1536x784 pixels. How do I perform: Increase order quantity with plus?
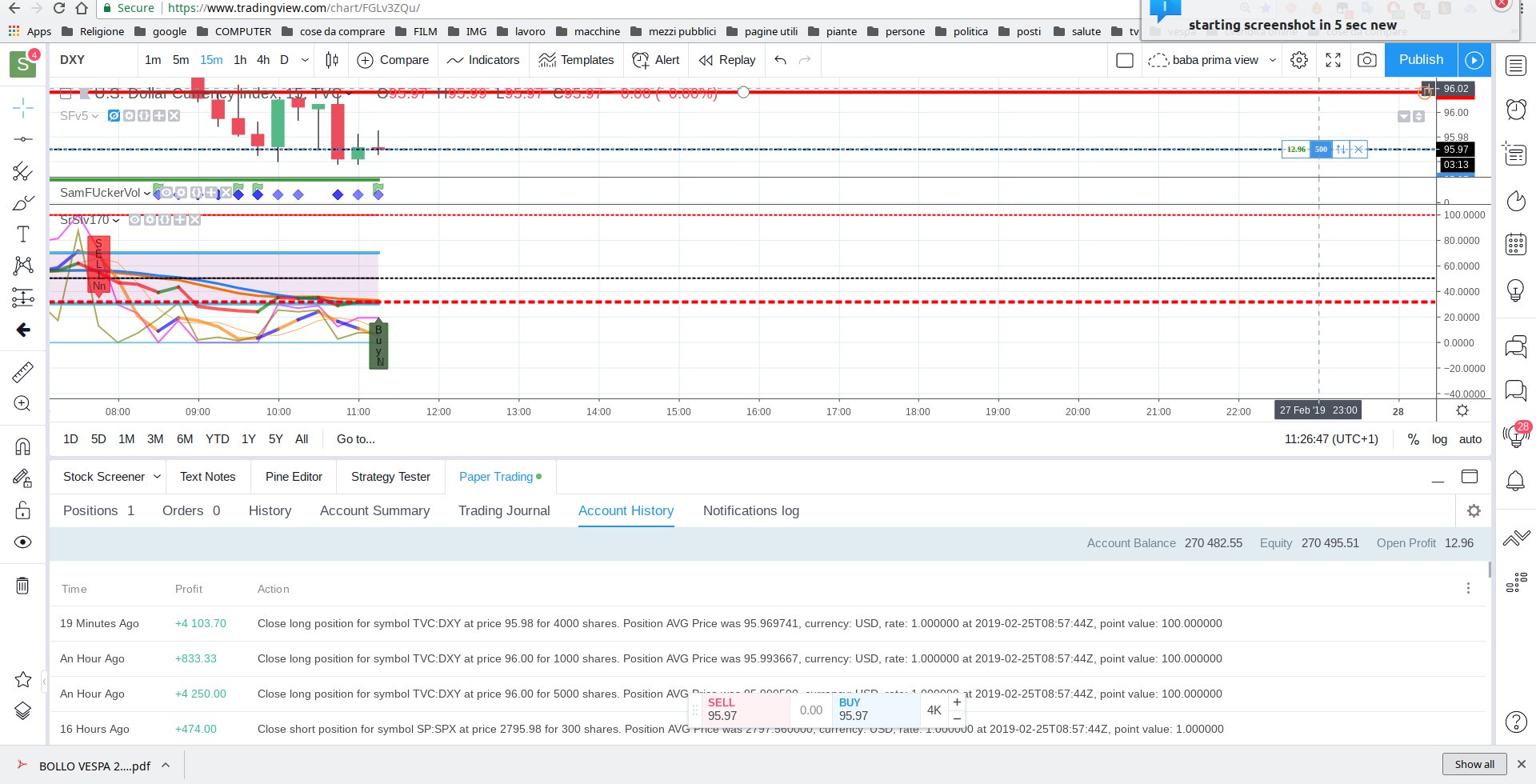(957, 702)
